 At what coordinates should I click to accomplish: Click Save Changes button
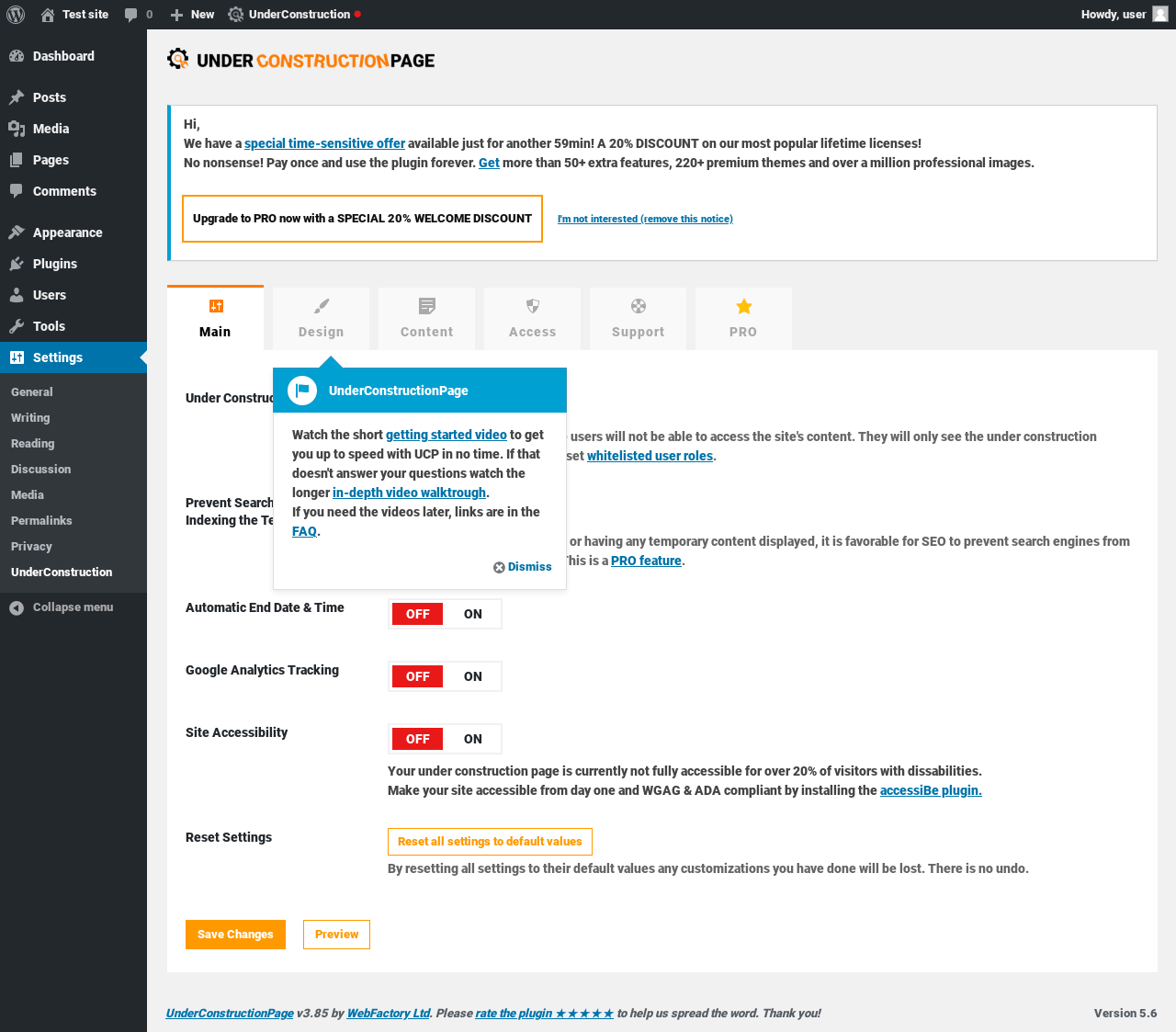[x=235, y=935]
